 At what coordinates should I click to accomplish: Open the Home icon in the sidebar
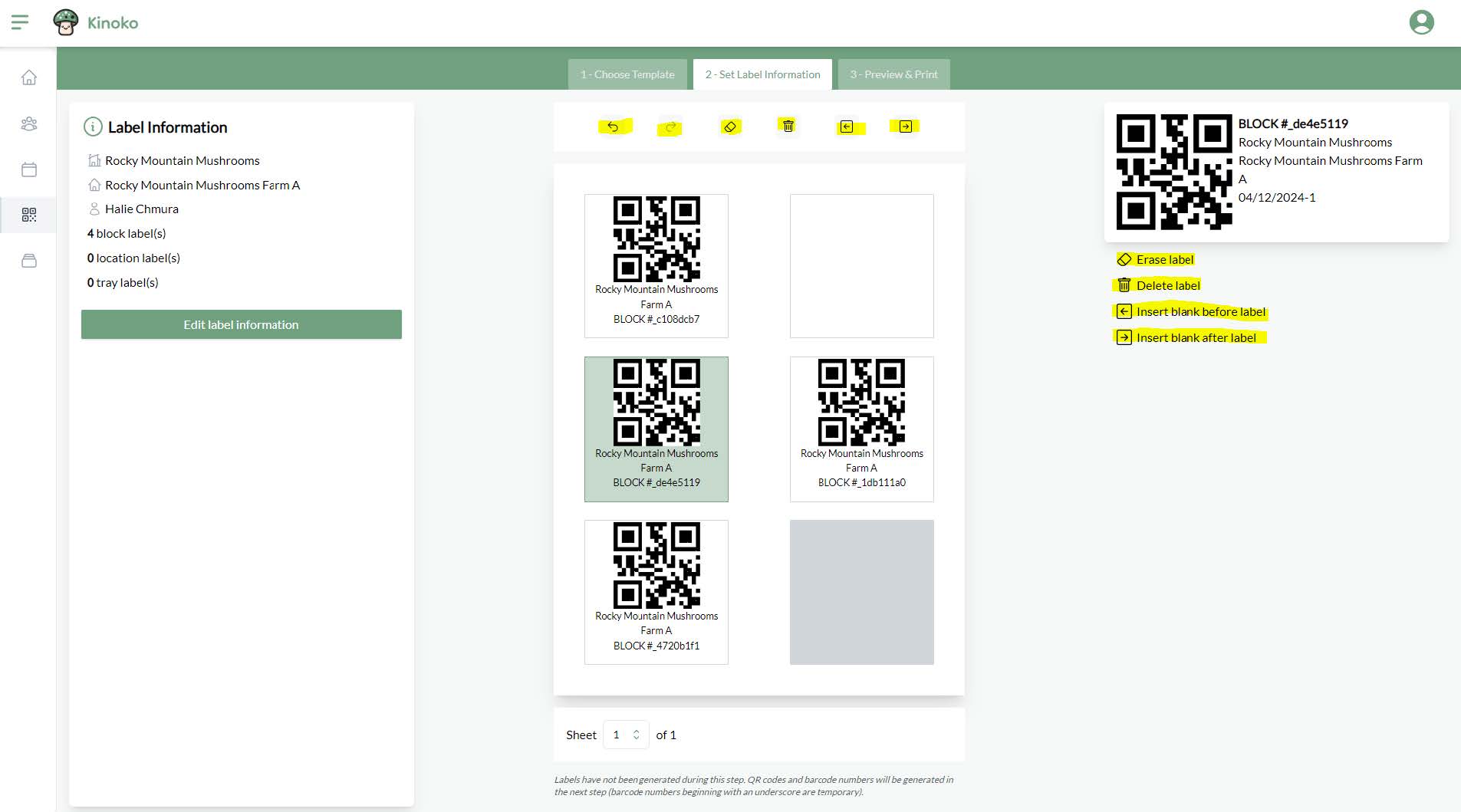point(28,77)
